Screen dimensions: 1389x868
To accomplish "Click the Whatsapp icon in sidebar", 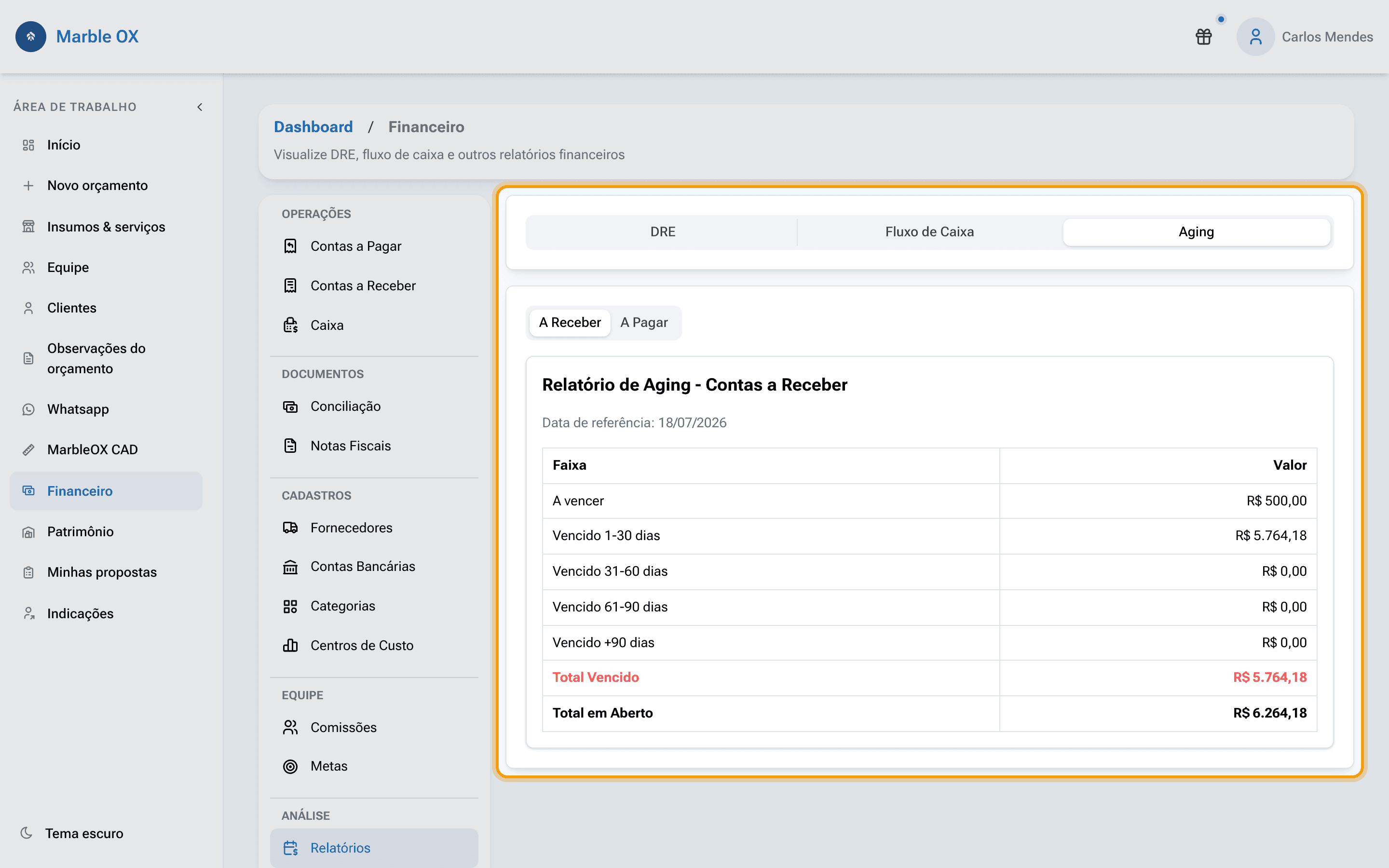I will click(x=28, y=409).
